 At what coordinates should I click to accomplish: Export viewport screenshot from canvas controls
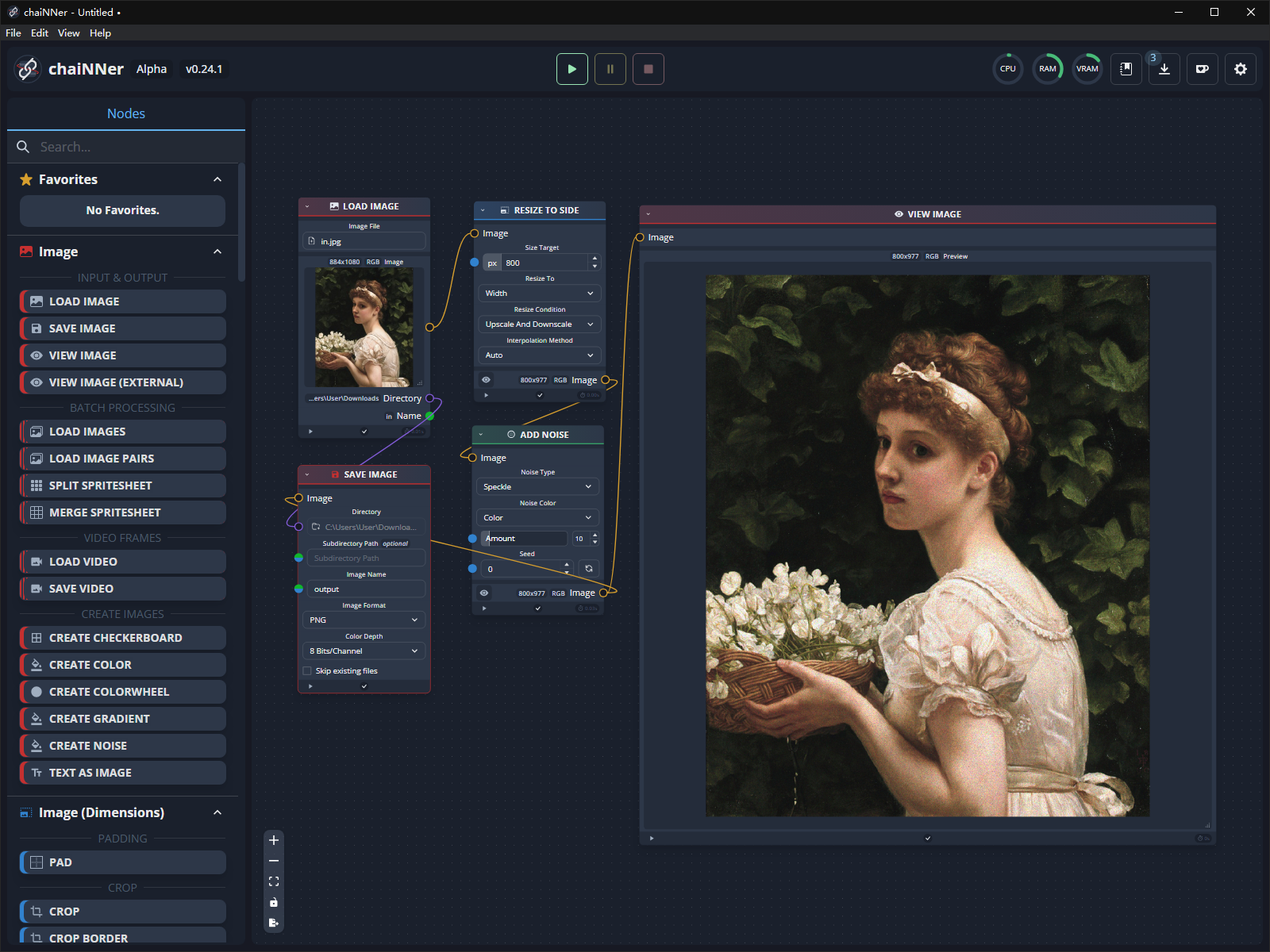pyautogui.click(x=274, y=923)
